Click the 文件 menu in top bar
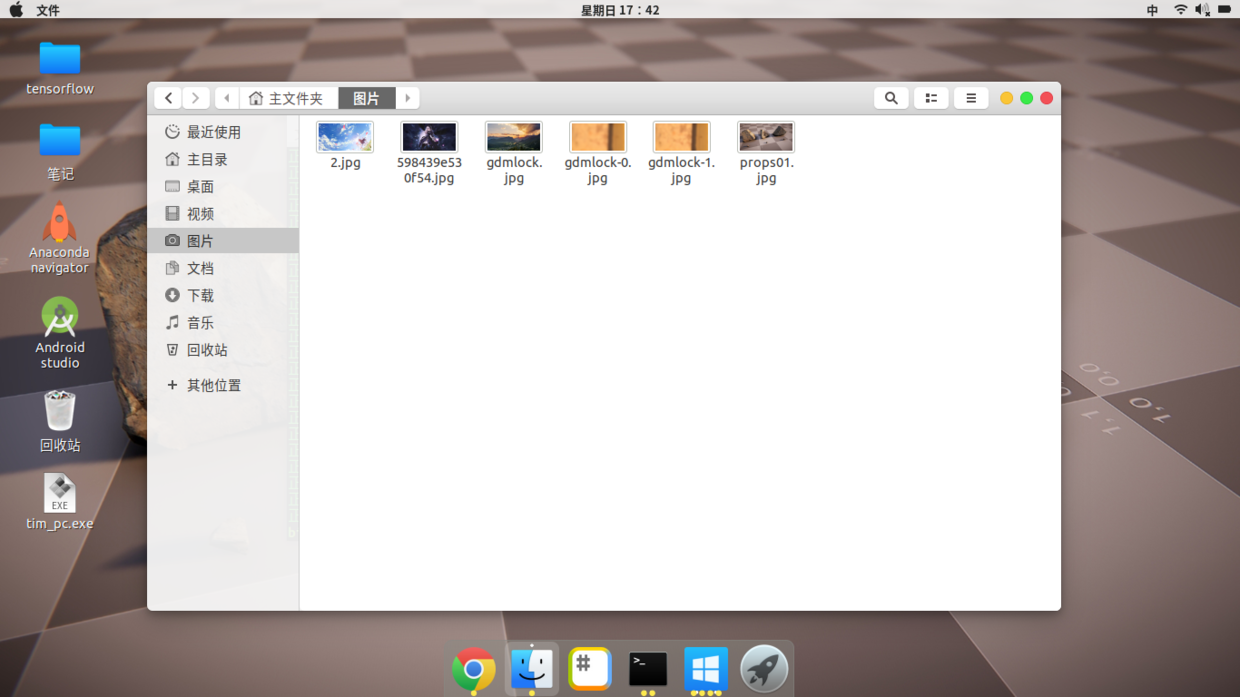1240x697 pixels. [47, 10]
